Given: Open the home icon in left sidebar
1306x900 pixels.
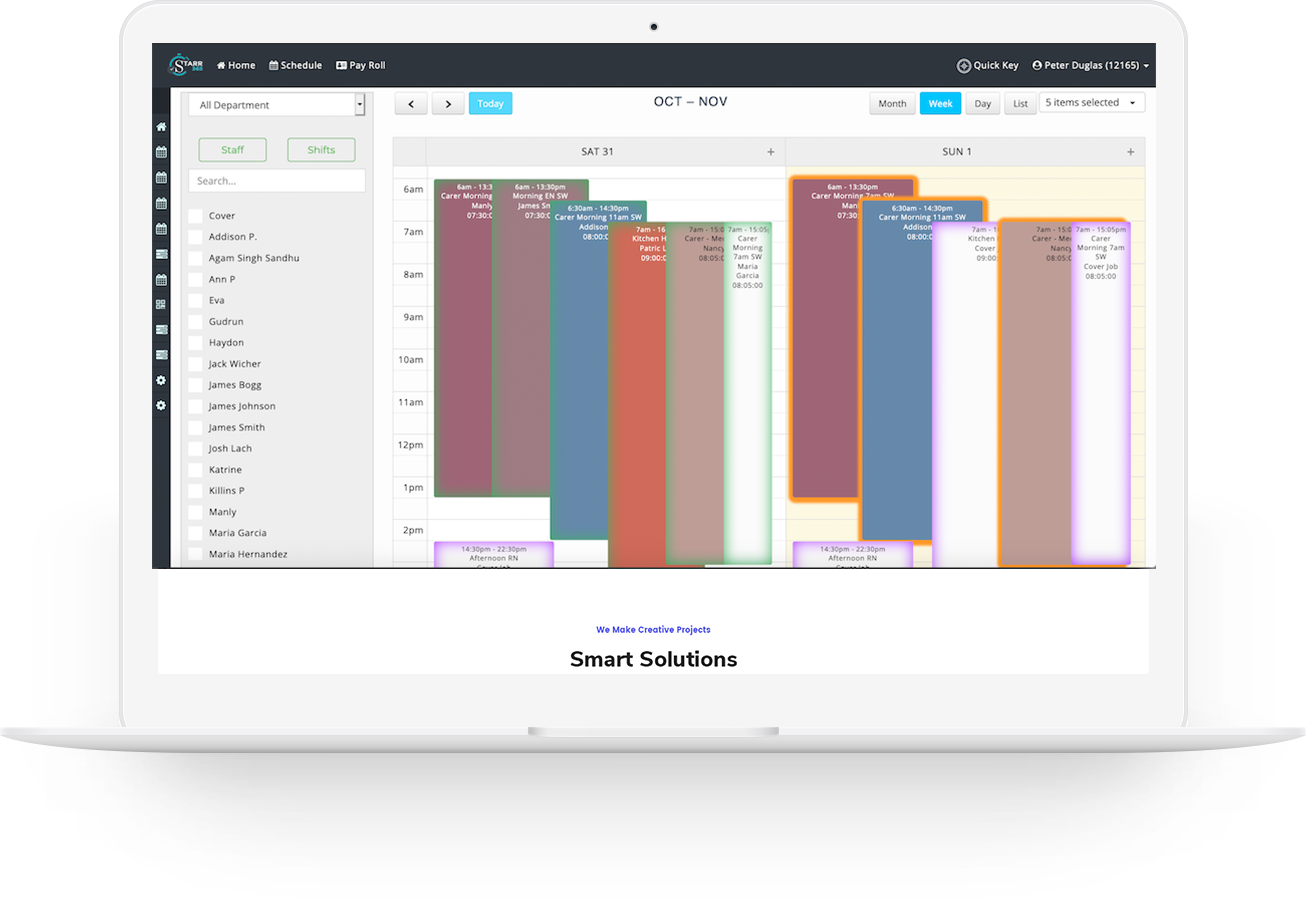Looking at the screenshot, I should click(x=161, y=127).
